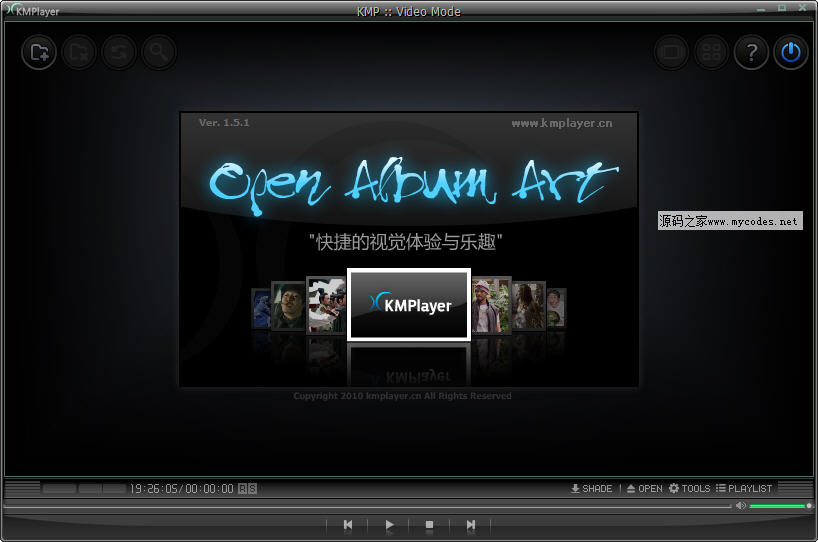Click the Ver. 1.5.1 text
This screenshot has height=542, width=818.
coord(224,123)
